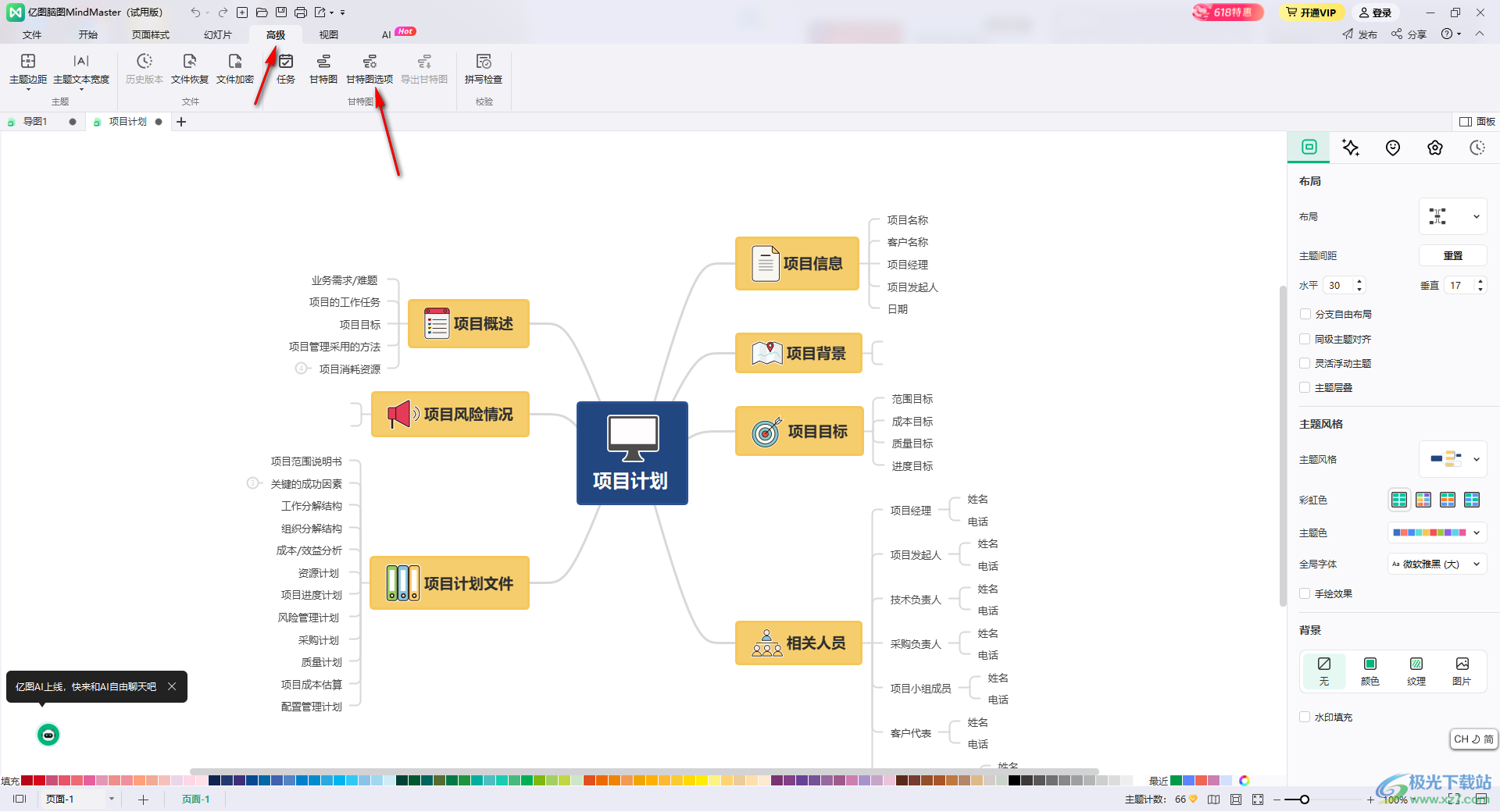The image size is (1500, 812).
Task: Click the undo arrow in title bar
Action: coord(195,12)
